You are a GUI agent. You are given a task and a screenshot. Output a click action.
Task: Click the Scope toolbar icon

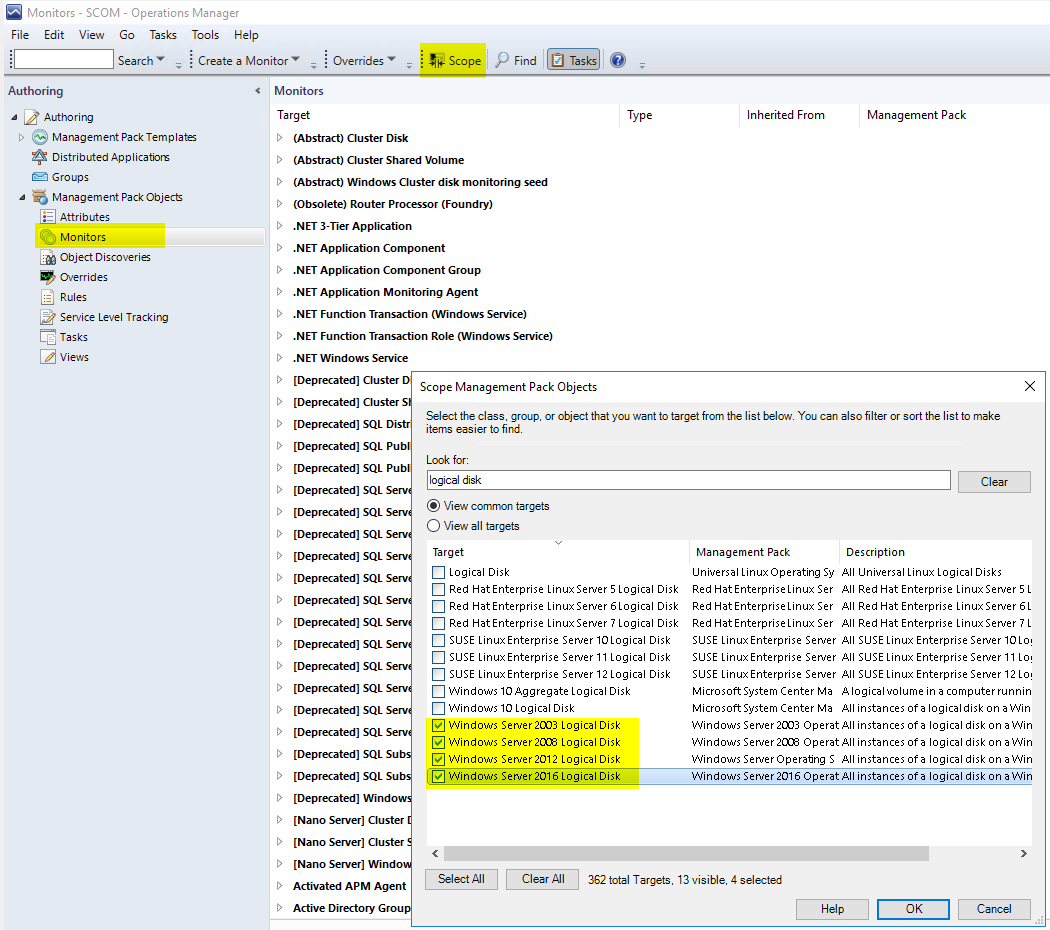coord(437,60)
